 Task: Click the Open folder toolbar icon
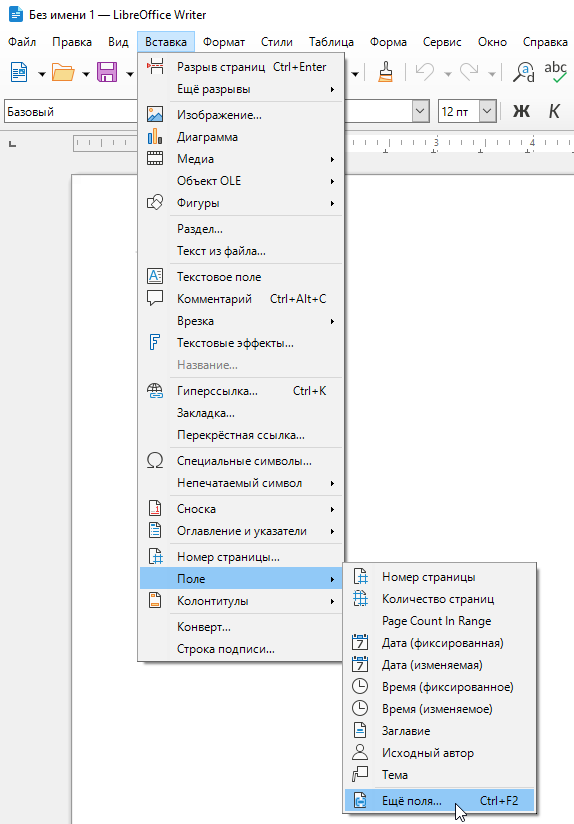pos(63,72)
